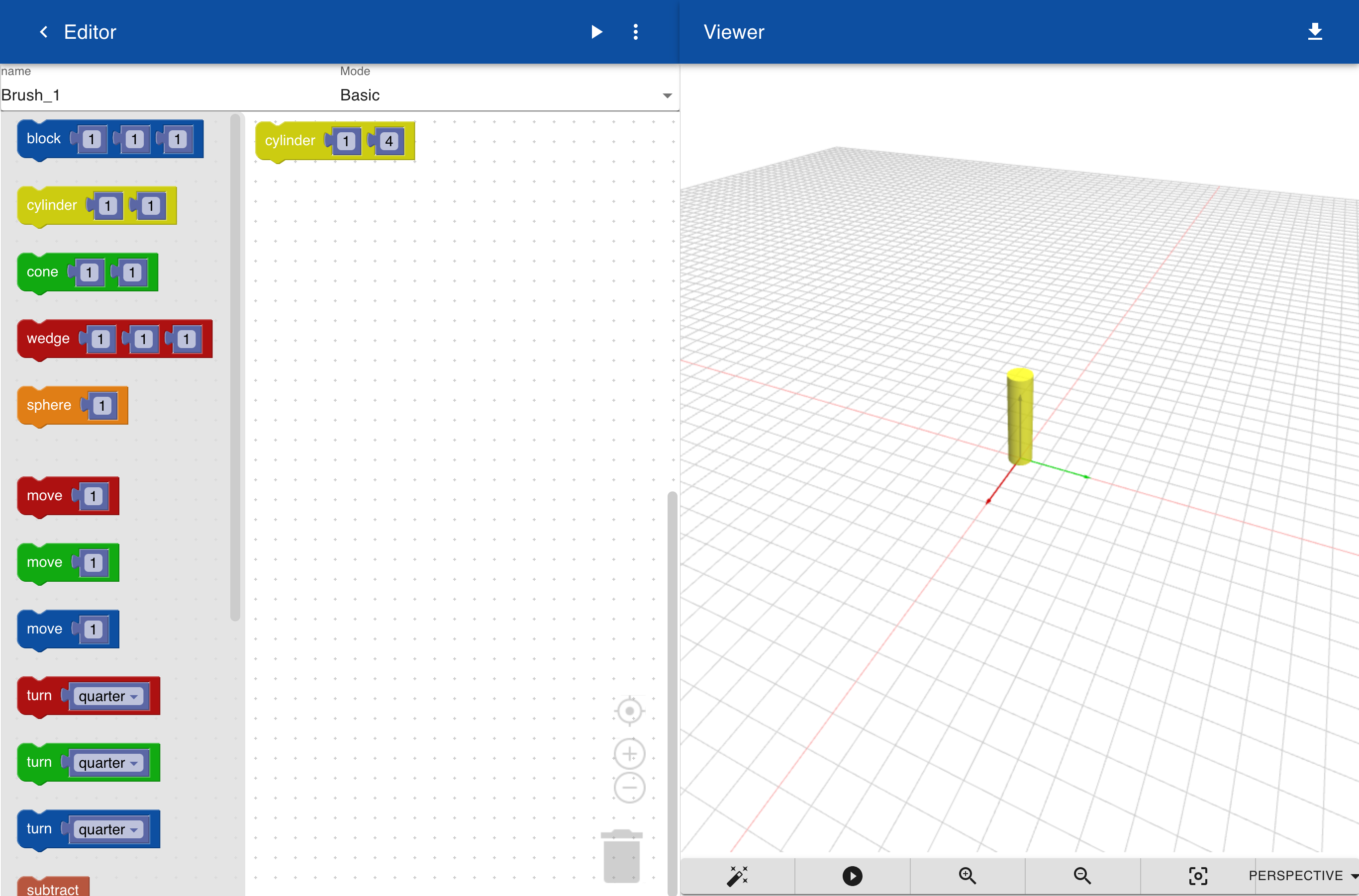
Task: Edit the workspace cylinder's height value 4
Action: point(389,141)
